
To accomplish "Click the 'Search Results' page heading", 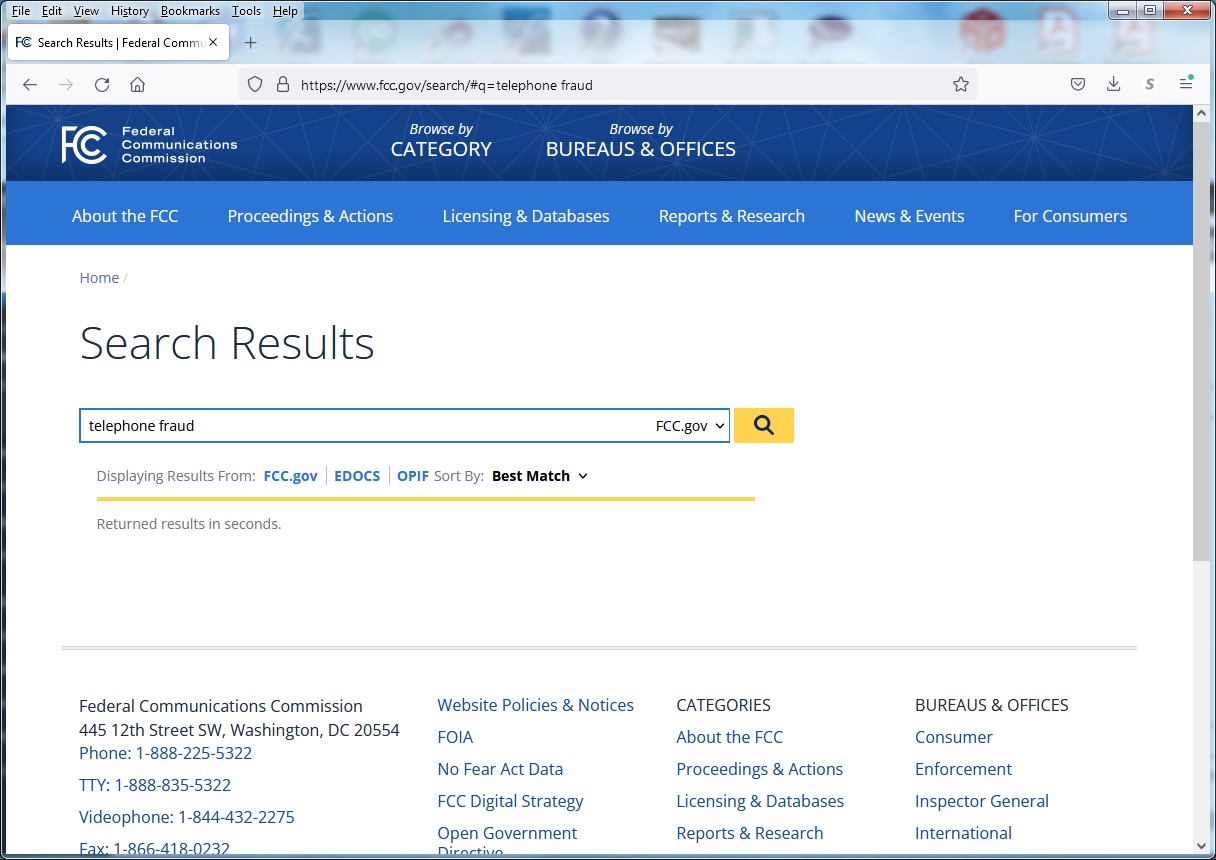I will tap(227, 343).
